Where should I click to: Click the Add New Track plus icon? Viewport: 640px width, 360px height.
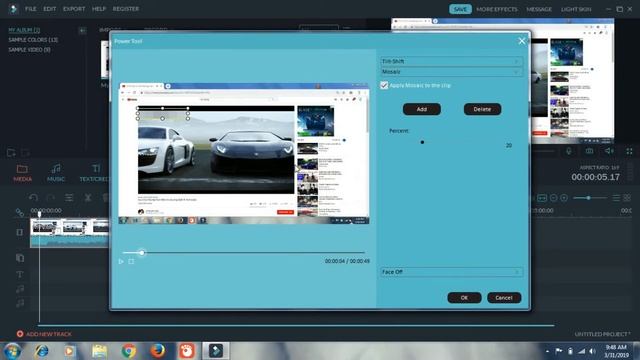pos(20,334)
